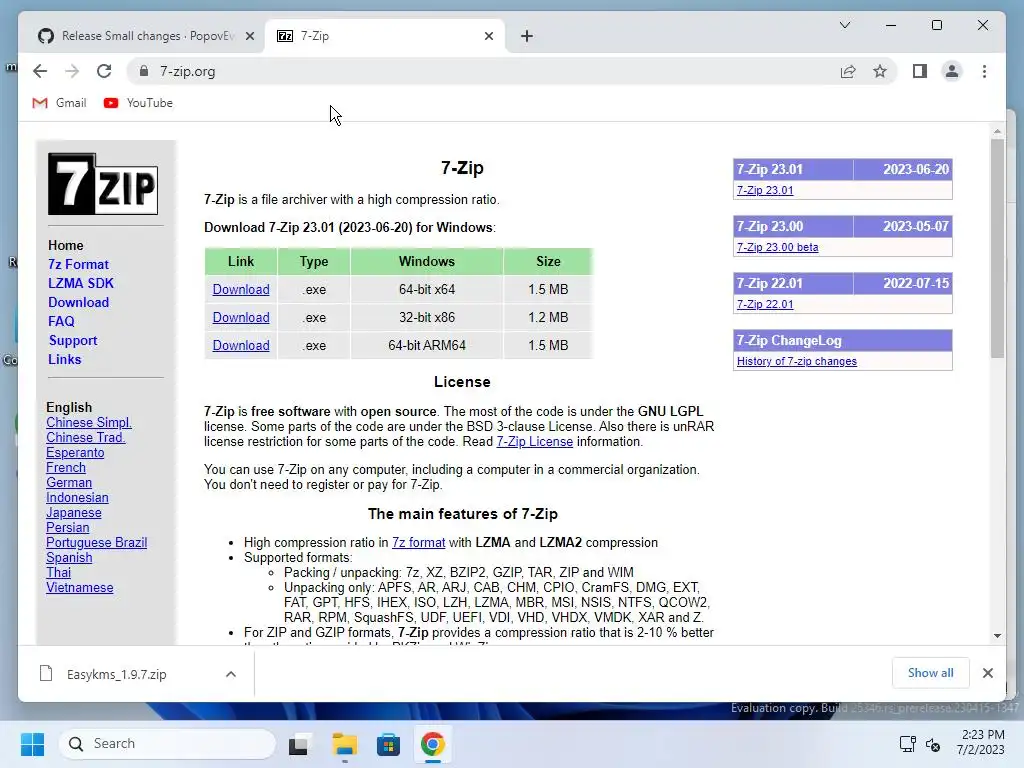Image resolution: width=1024 pixels, height=768 pixels.
Task: Open the 7-Zip 23.01 news link
Action: (765, 190)
